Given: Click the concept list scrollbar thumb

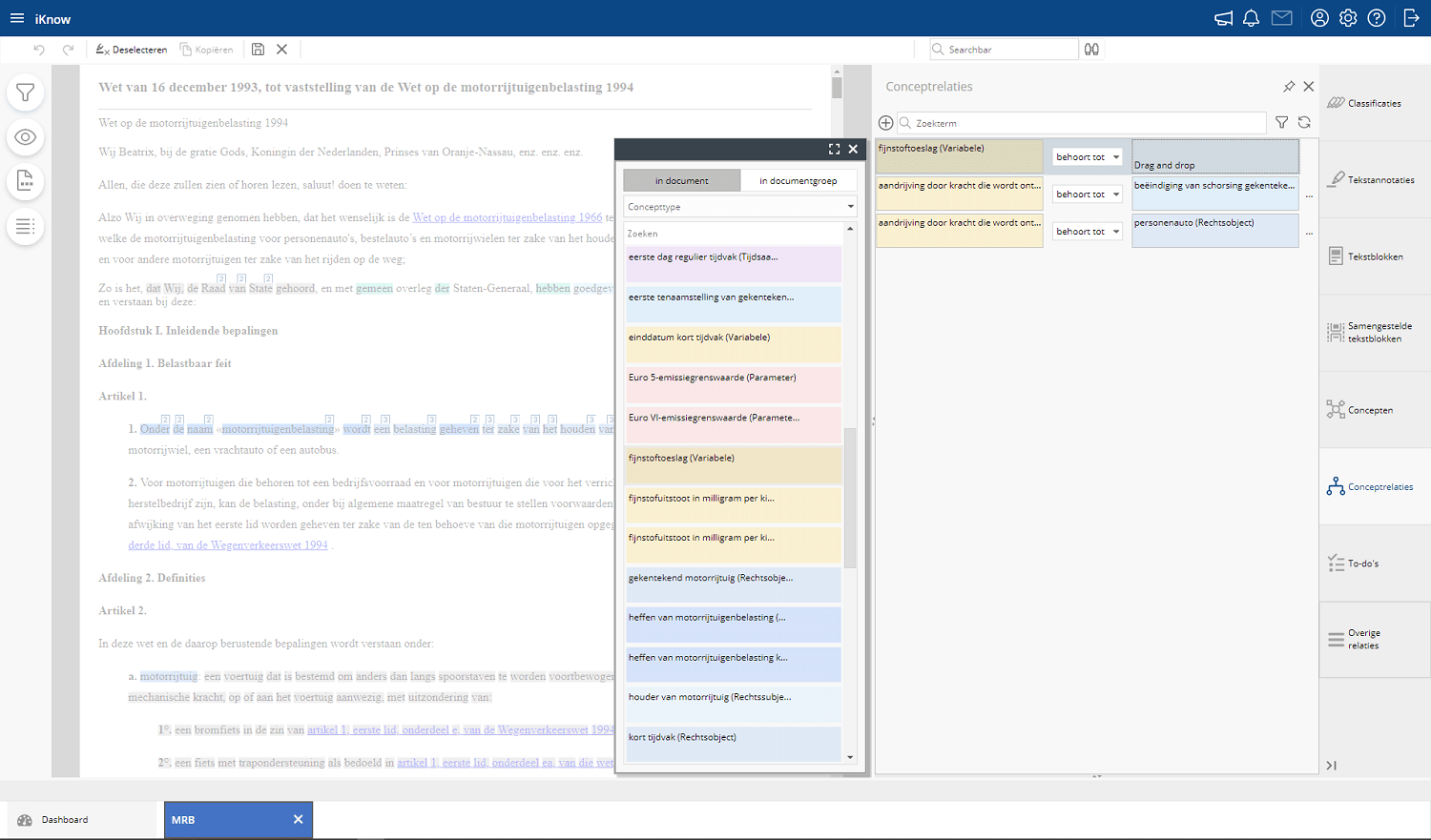Looking at the screenshot, I should [850, 498].
